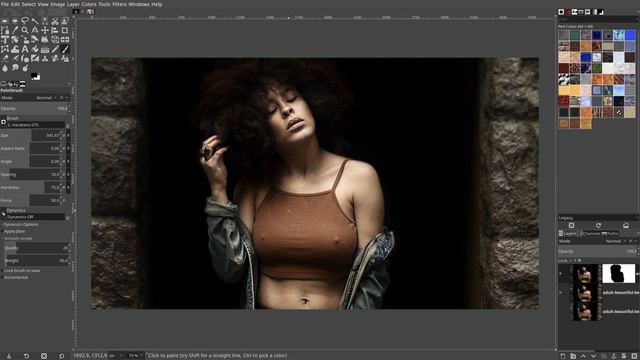The height and width of the screenshot is (360, 640).
Task: Click the new layer icon
Action: pyautogui.click(x=563, y=356)
